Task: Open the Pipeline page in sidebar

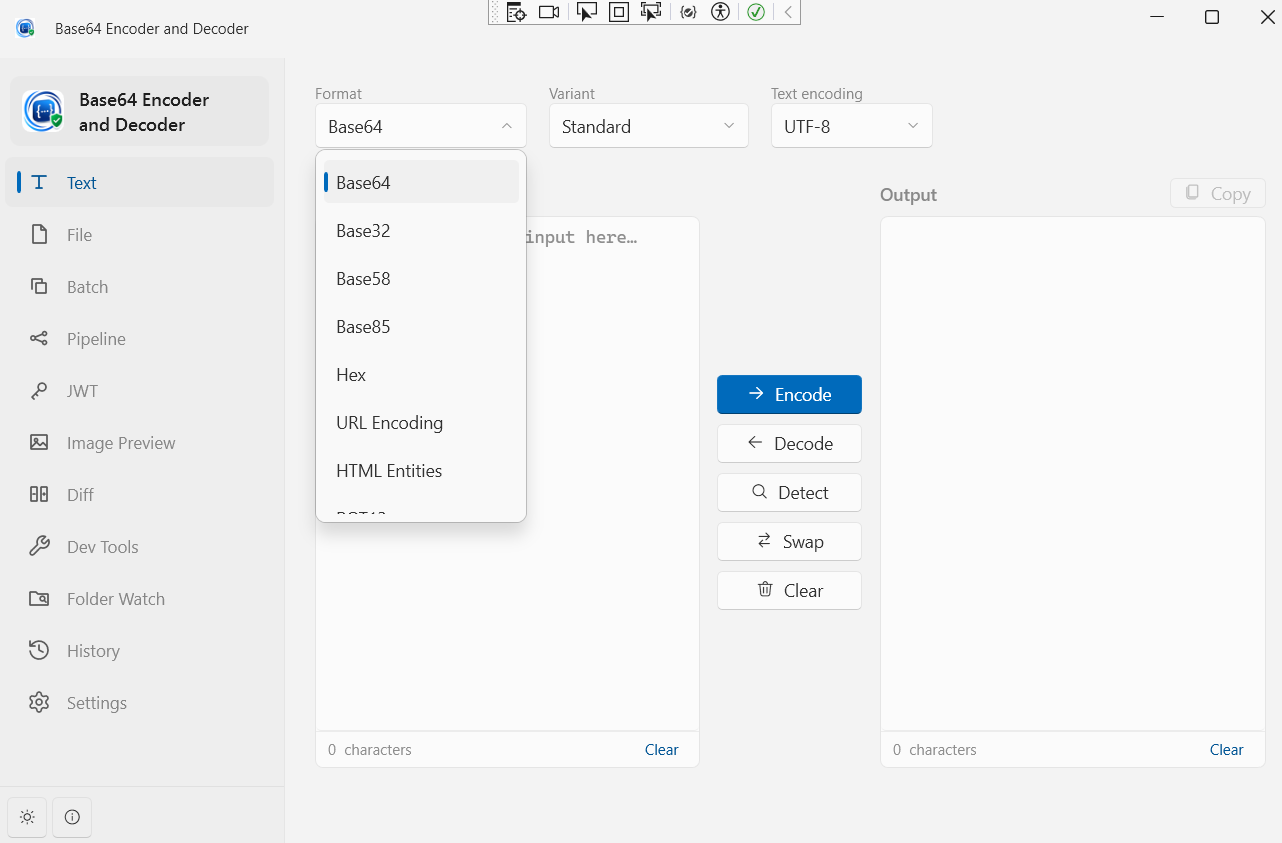Action: click(139, 339)
